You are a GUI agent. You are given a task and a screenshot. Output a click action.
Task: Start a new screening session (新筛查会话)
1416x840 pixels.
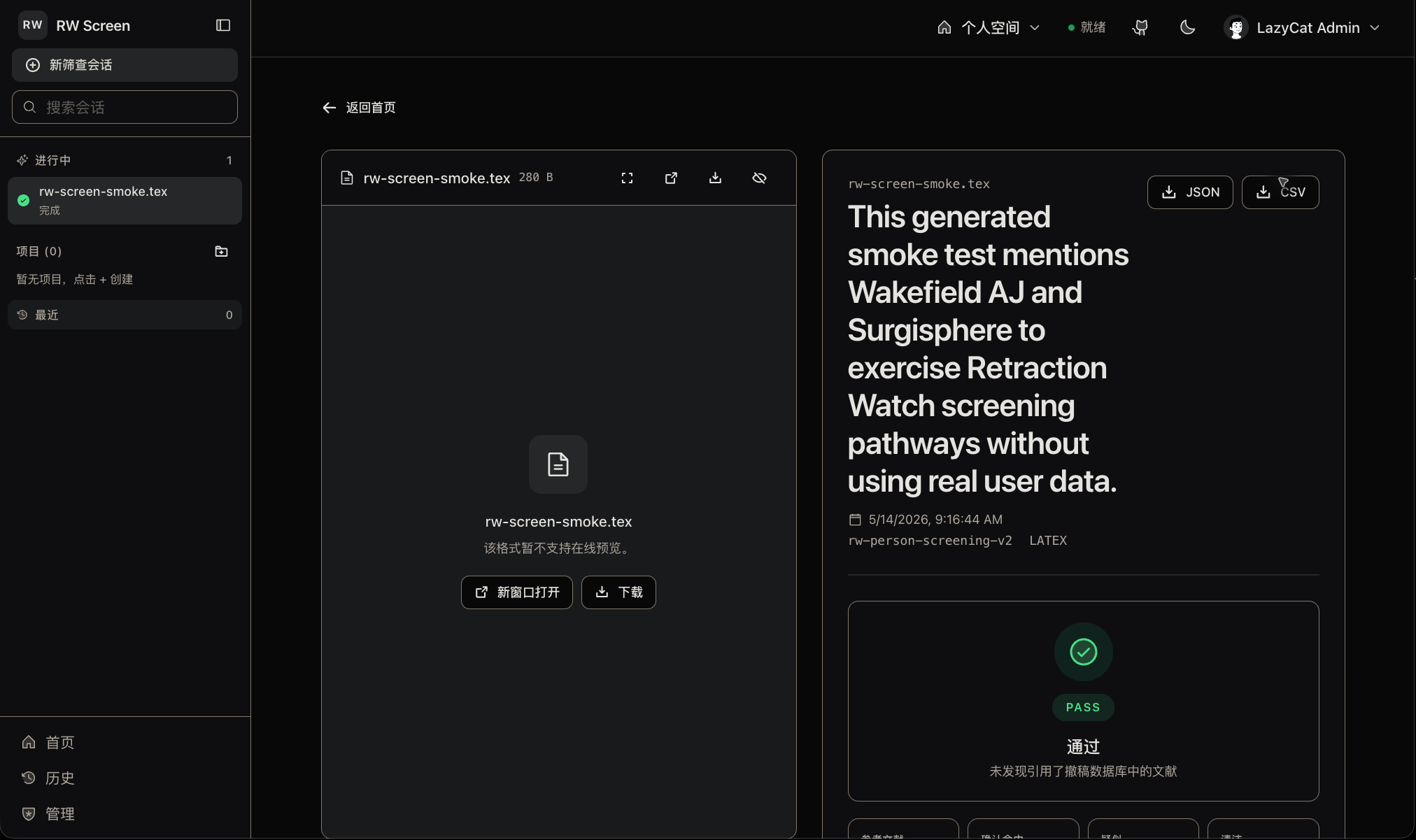click(x=125, y=65)
